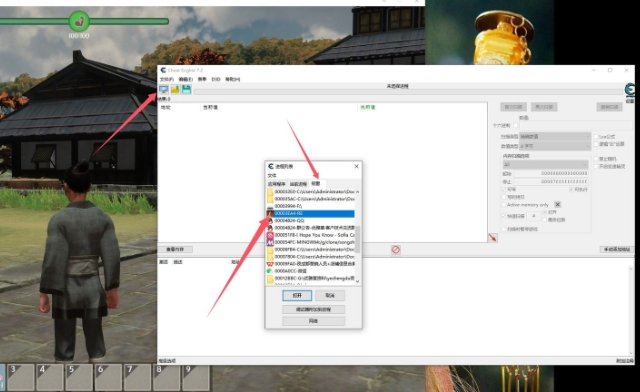Toggle the copy-on-write checkbox

coord(504,197)
